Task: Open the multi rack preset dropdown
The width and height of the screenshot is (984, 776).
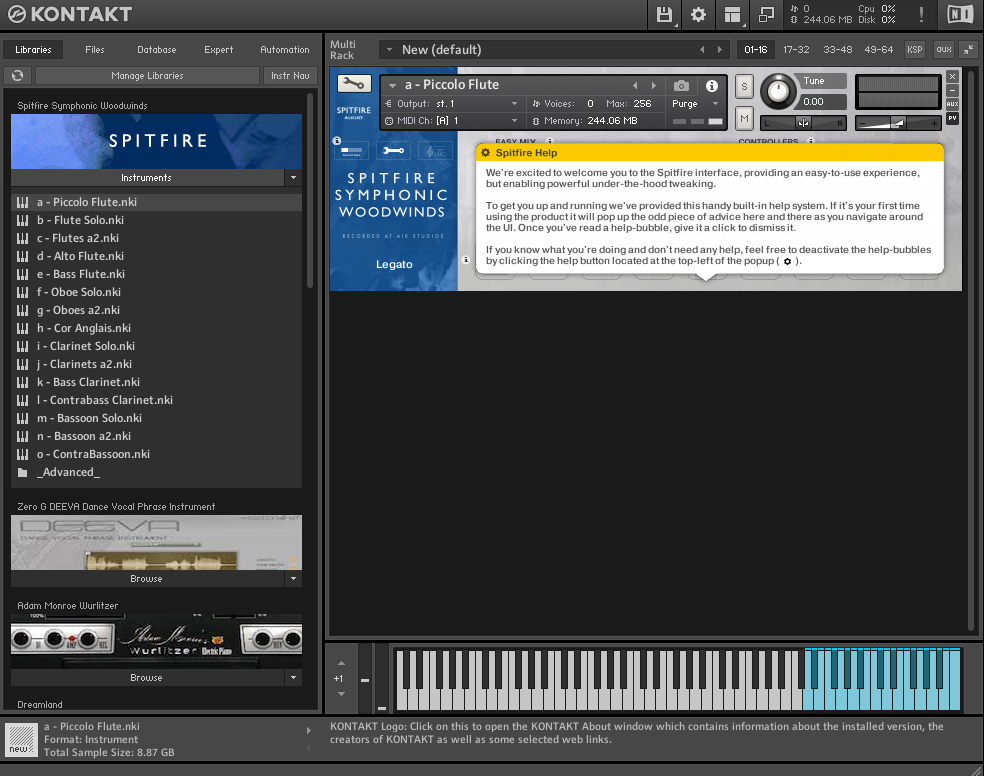Action: [389, 50]
